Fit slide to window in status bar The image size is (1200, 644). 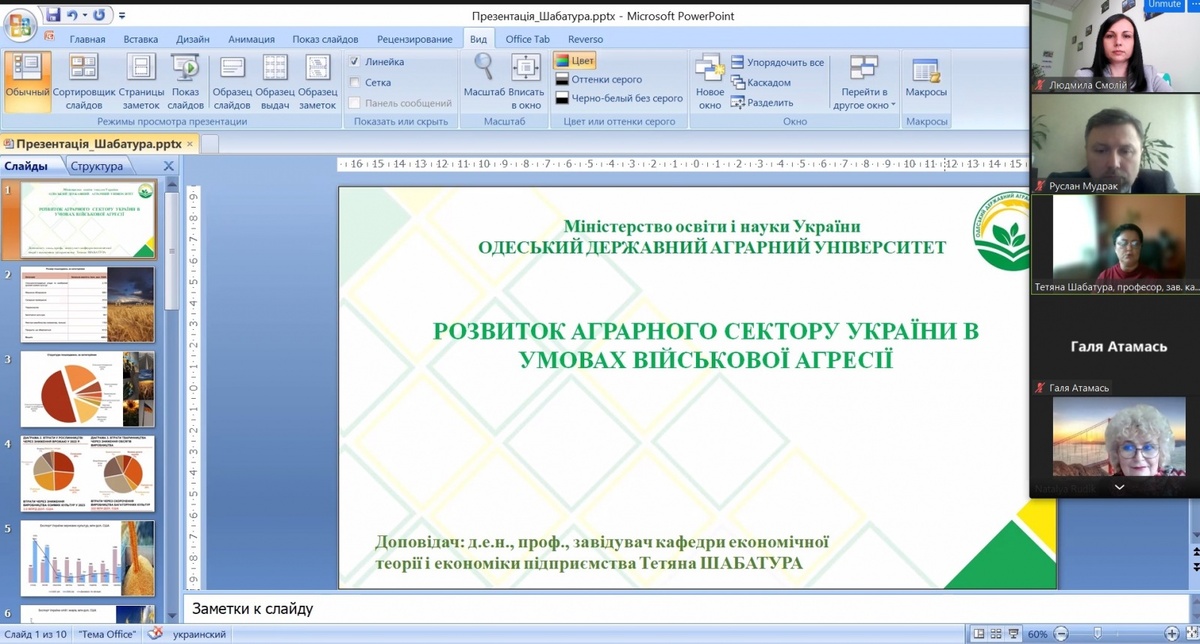pyautogui.click(x=1191, y=634)
